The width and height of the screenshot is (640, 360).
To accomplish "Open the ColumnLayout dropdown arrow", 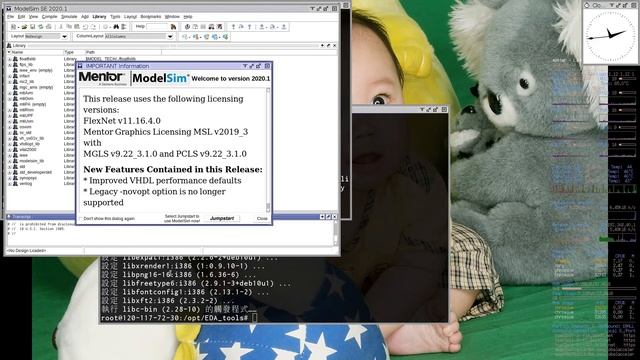I will 170,36.
